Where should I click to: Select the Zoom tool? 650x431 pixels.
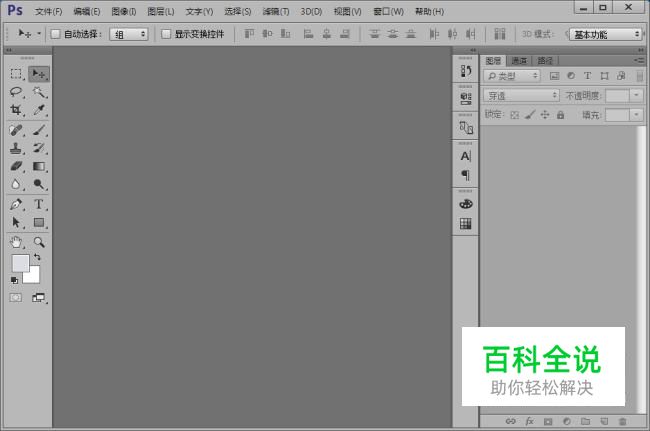pos(39,242)
